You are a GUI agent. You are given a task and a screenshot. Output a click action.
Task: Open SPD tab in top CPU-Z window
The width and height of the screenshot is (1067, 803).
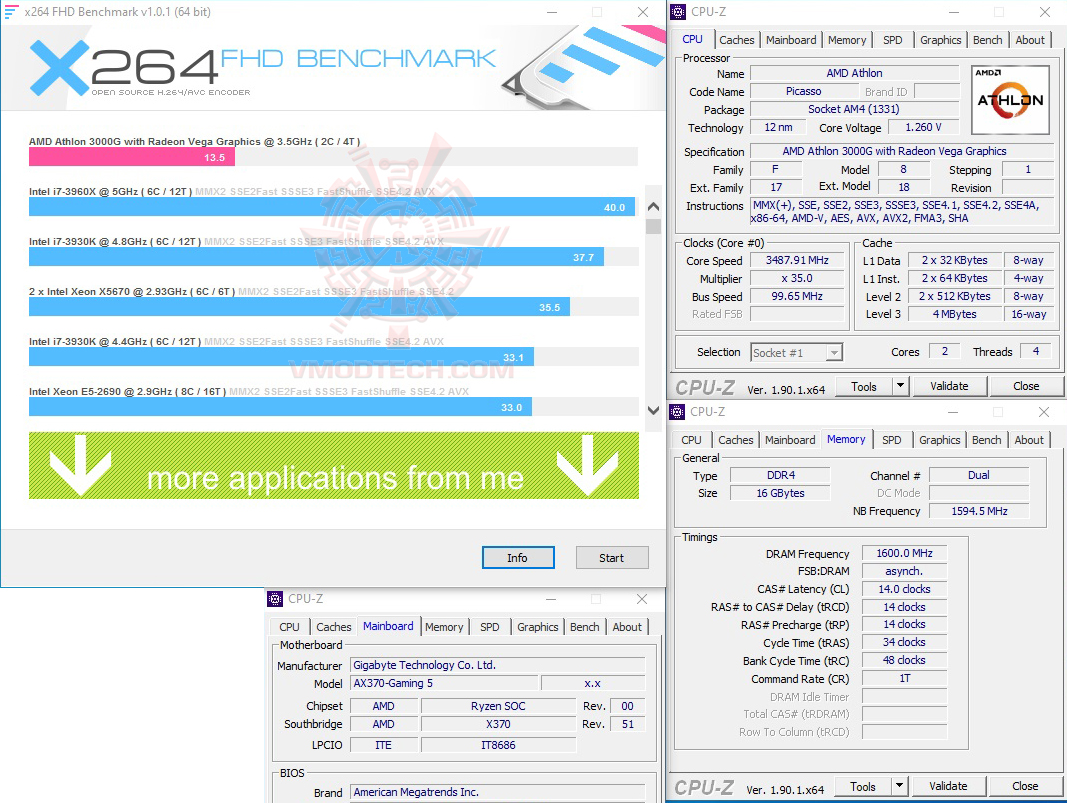(892, 40)
